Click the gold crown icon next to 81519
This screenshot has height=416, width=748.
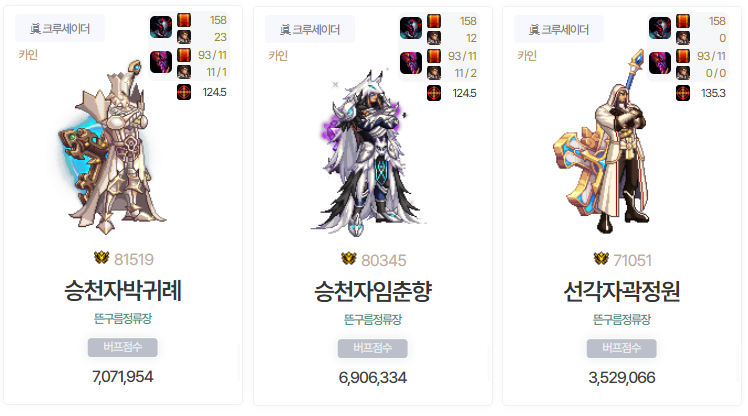pos(101,258)
